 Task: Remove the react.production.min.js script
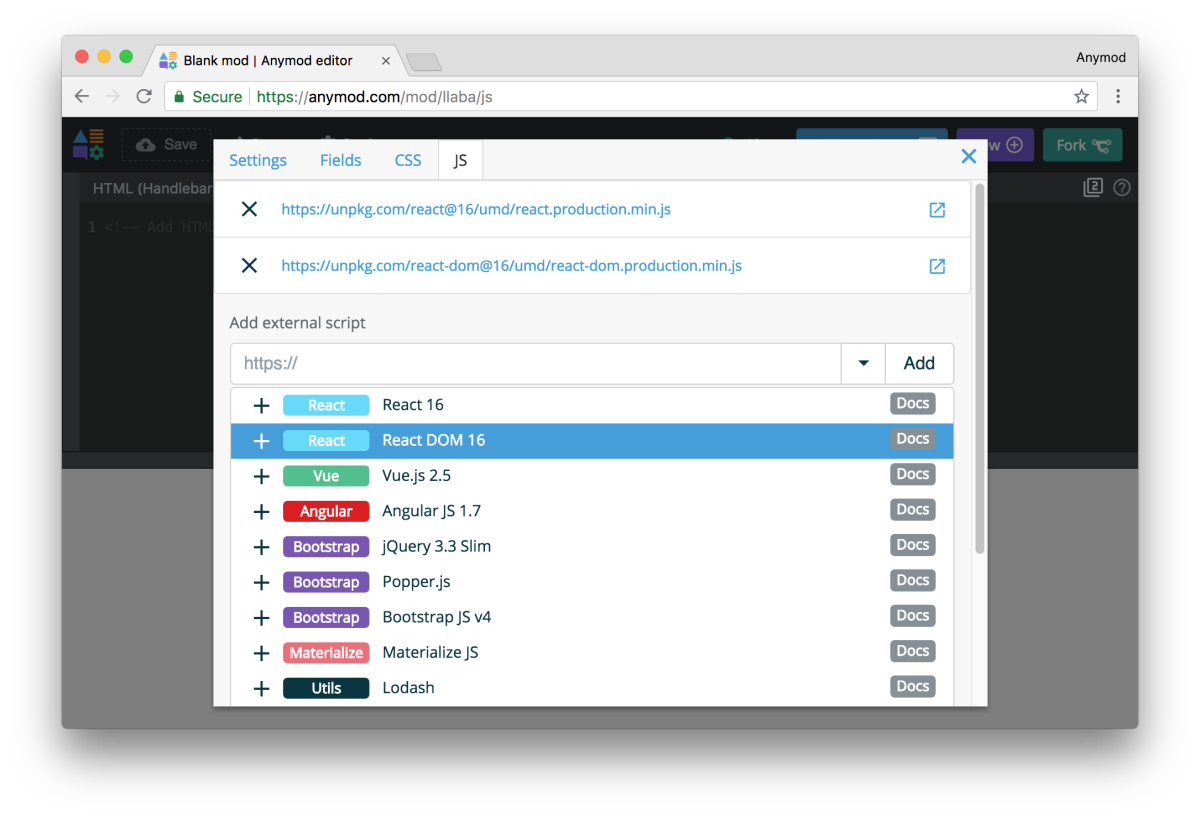click(x=250, y=209)
